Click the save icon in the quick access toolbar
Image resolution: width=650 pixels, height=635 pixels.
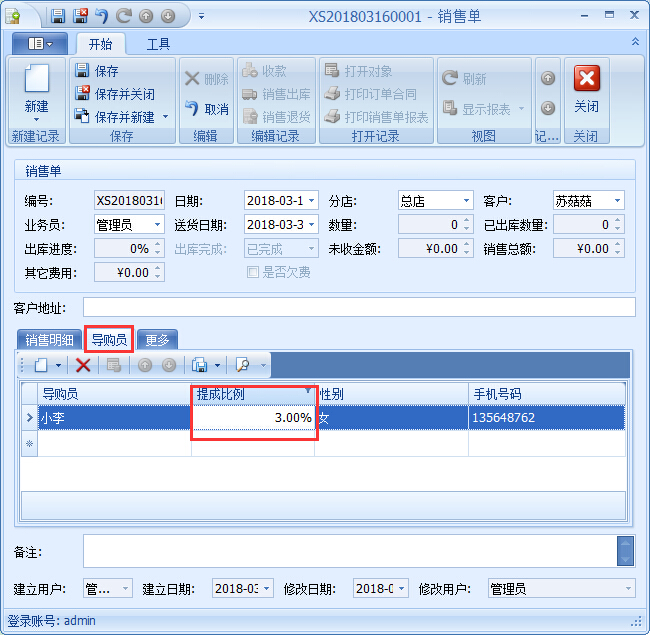[x=58, y=16]
